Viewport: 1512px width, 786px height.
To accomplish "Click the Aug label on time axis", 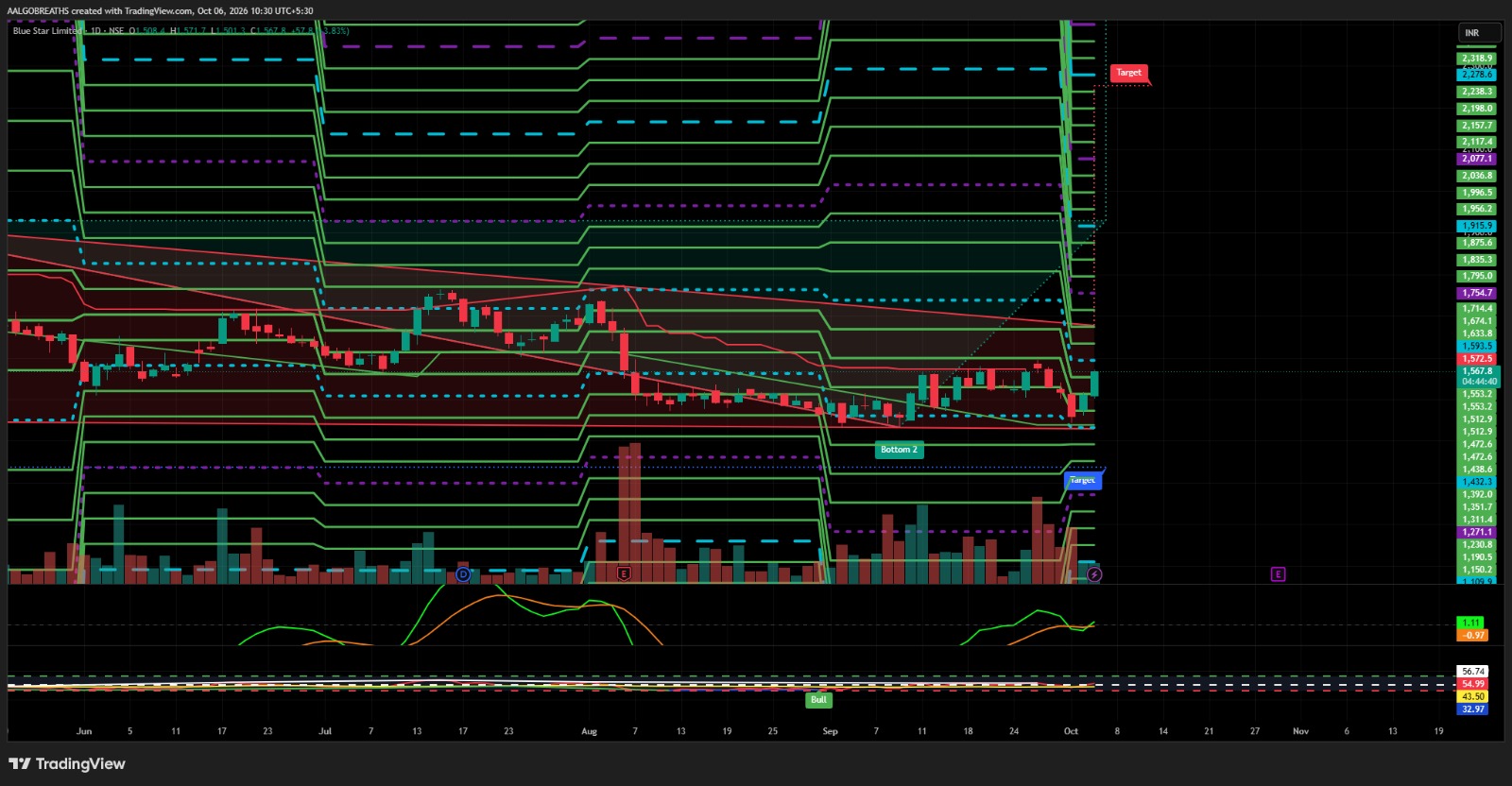I will pyautogui.click(x=589, y=731).
